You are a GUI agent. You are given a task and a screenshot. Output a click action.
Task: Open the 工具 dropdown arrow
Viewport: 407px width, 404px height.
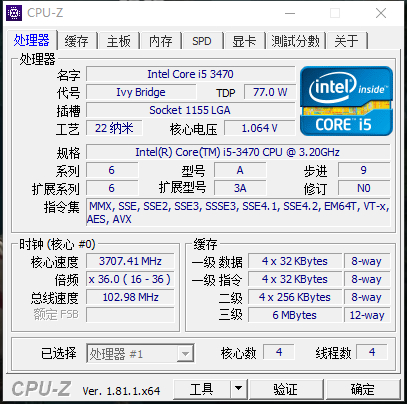point(238,388)
